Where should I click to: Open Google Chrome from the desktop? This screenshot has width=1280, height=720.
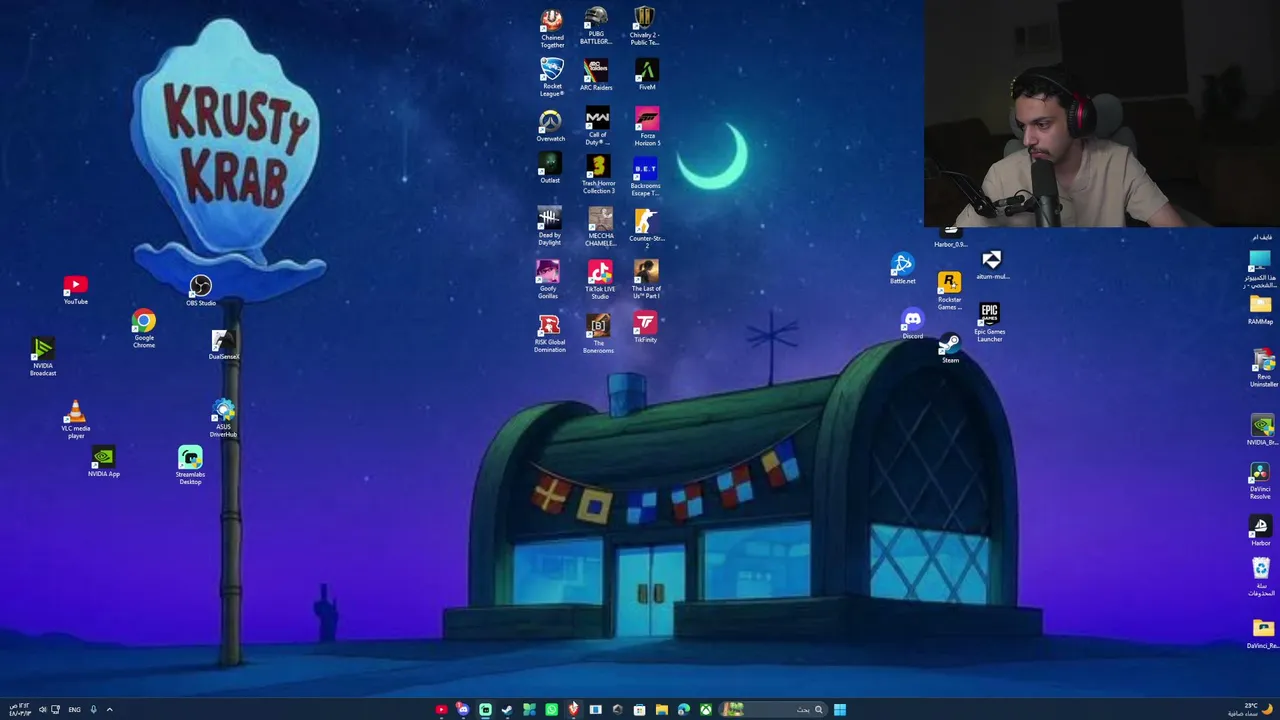(x=144, y=329)
